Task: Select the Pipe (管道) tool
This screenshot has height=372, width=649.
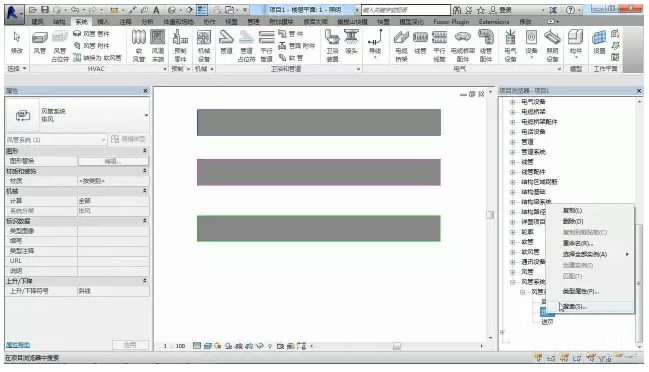Action: click(x=226, y=43)
